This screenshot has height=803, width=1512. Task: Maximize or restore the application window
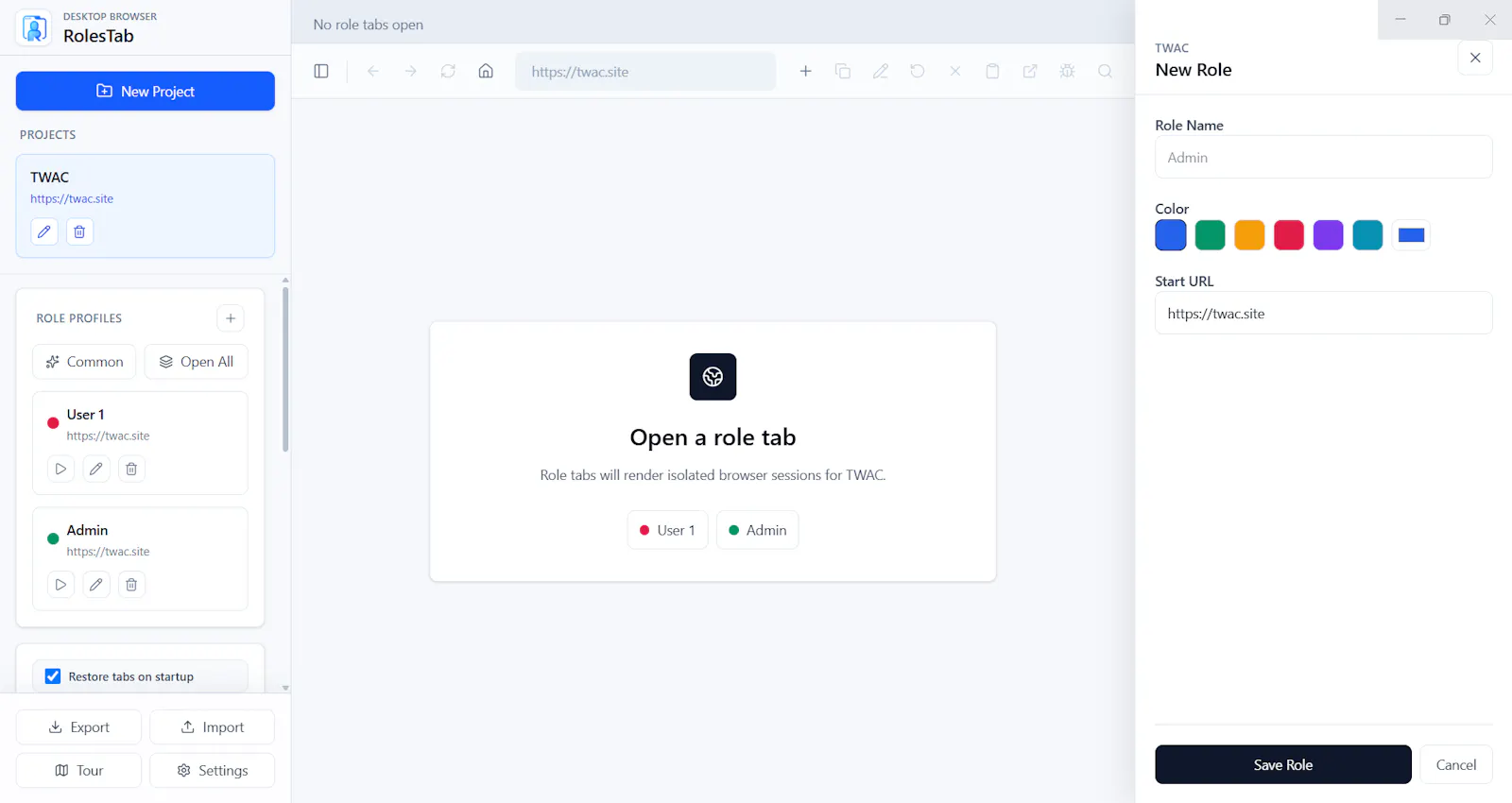click(1445, 20)
